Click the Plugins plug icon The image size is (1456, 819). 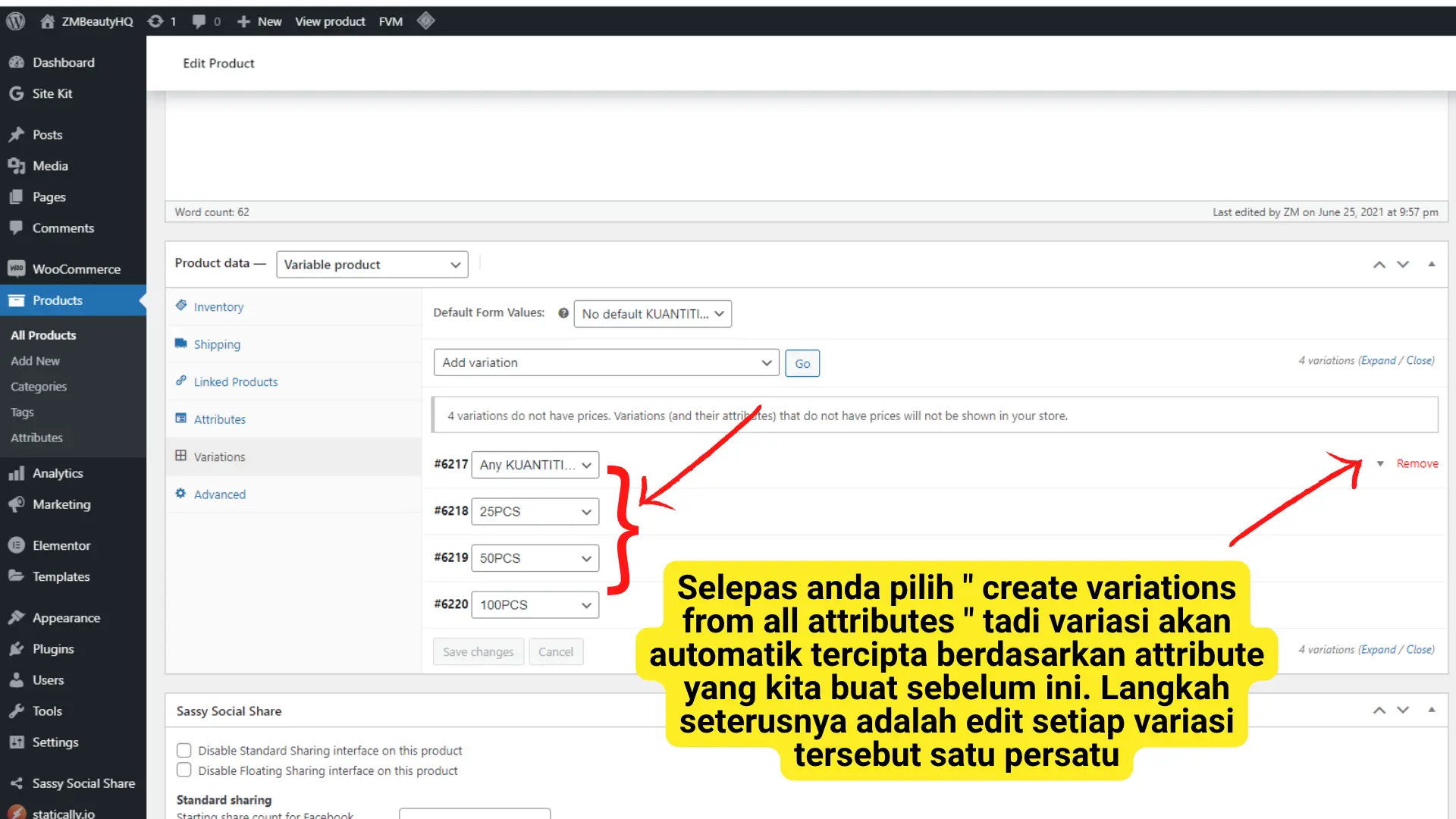click(x=17, y=648)
